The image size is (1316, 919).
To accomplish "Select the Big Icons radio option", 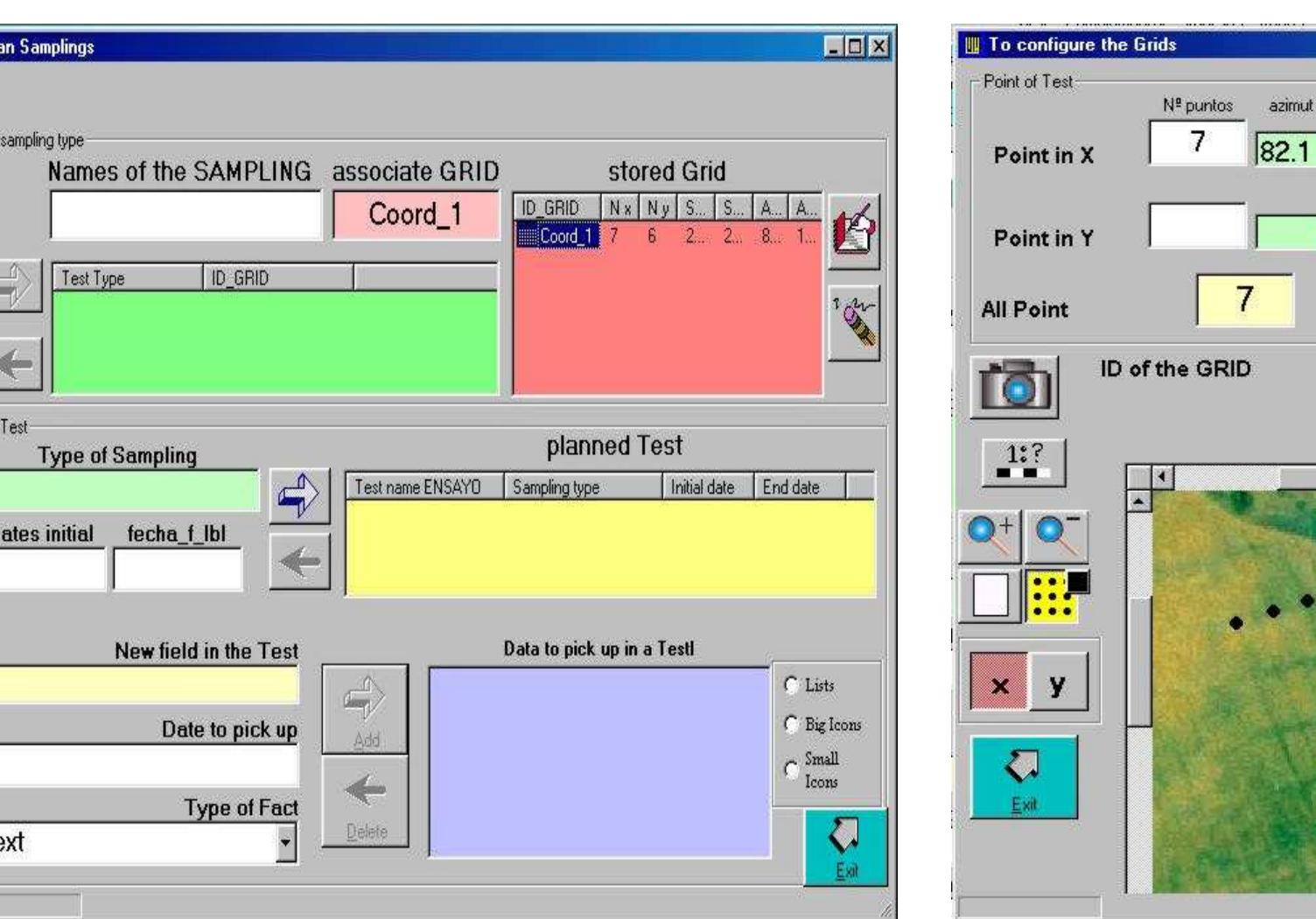I will point(792,725).
